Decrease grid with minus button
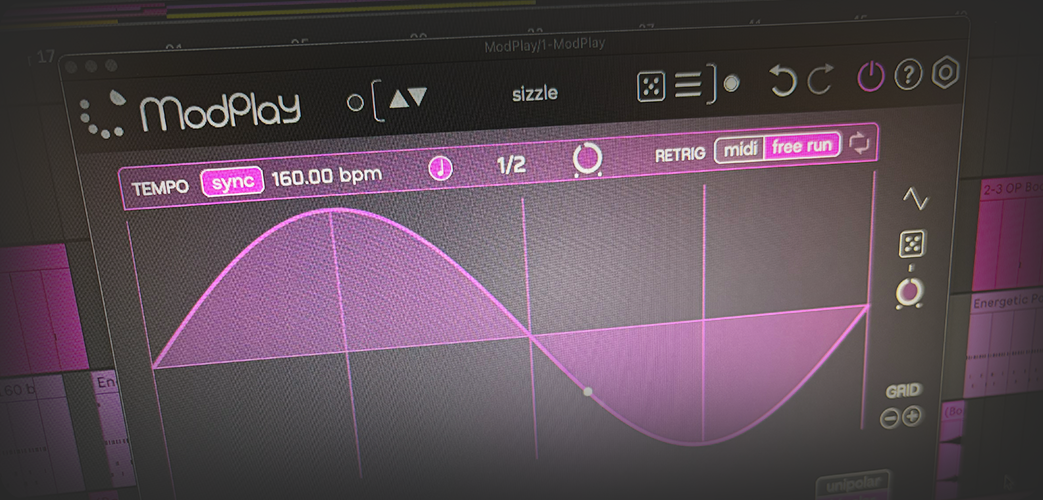 pos(889,418)
